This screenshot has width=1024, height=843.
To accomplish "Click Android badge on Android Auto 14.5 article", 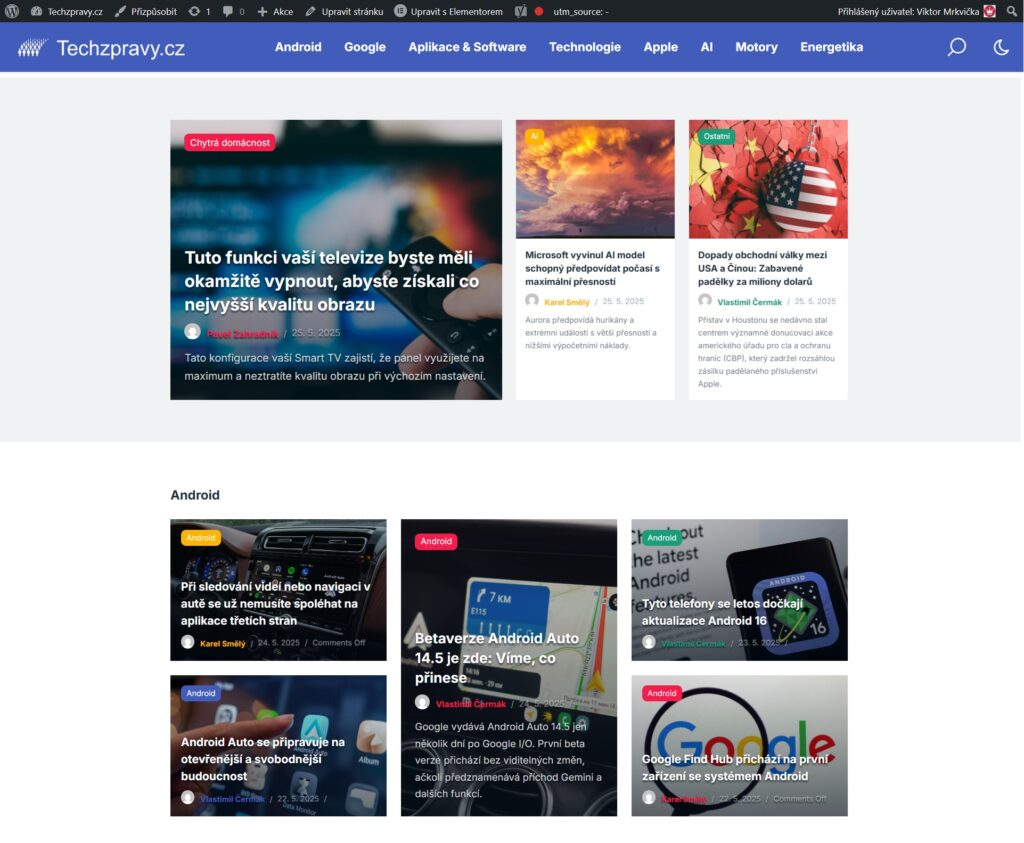I will coord(436,541).
